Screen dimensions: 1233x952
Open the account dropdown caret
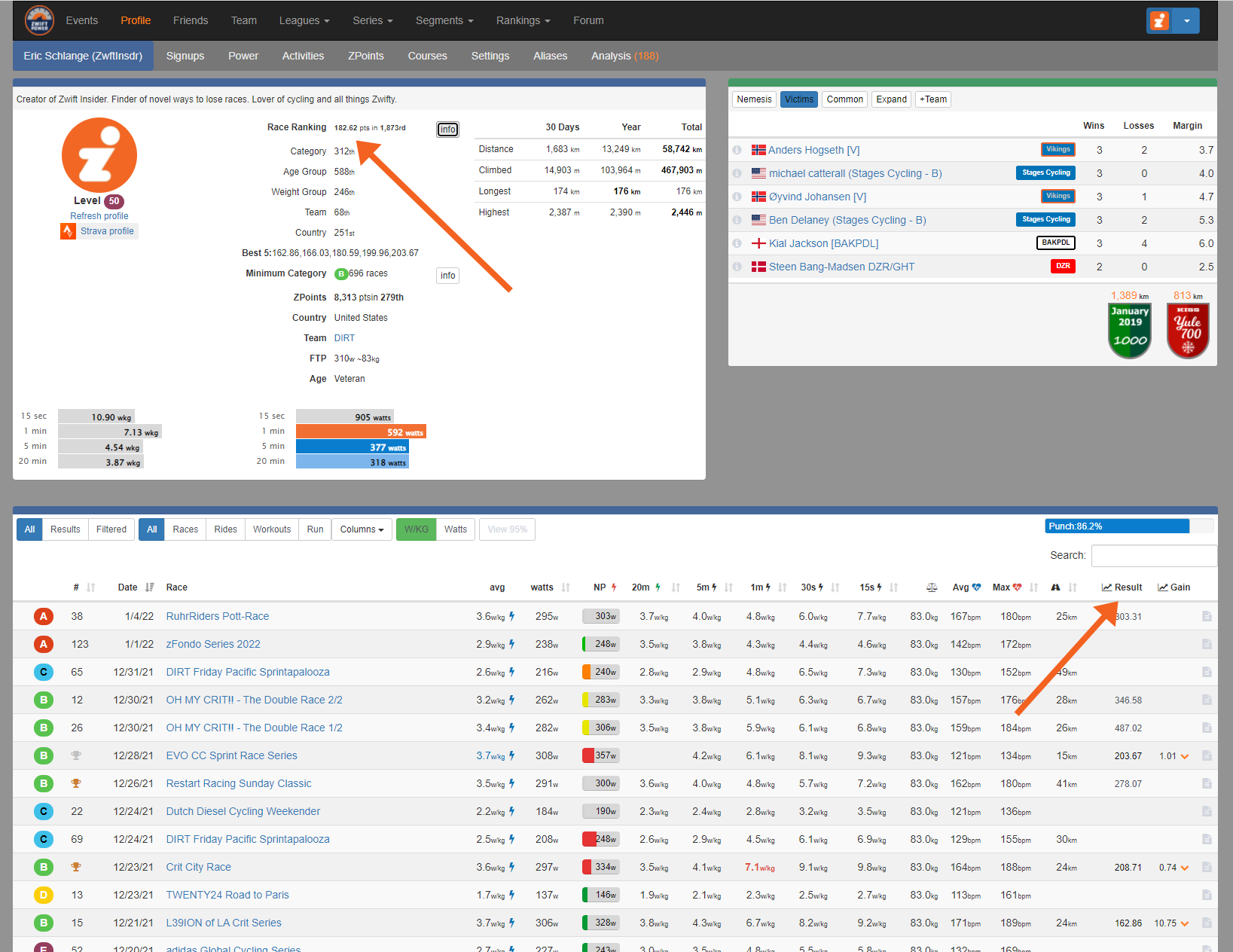pos(1186,21)
